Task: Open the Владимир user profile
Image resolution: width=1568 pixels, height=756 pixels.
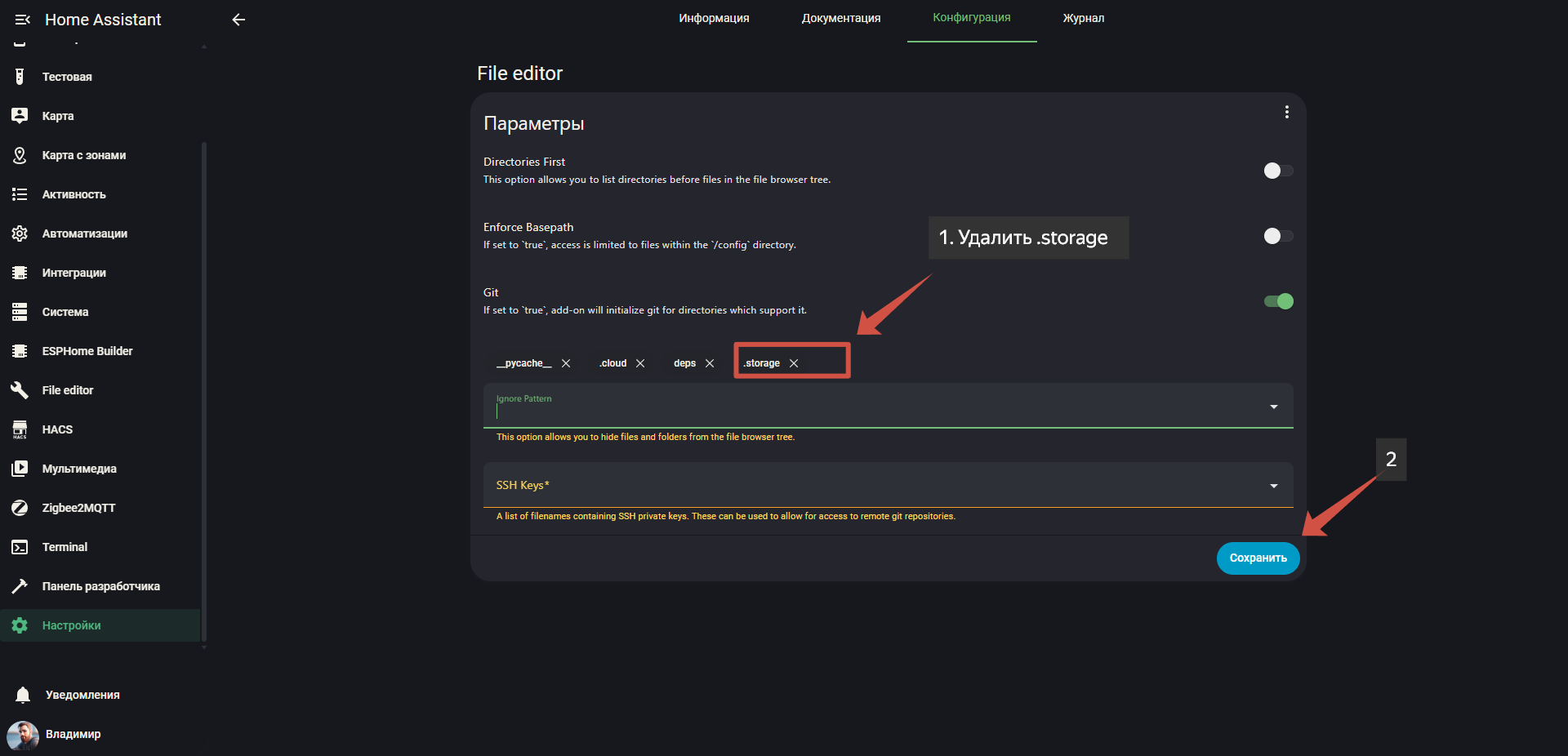Action: pos(72,734)
